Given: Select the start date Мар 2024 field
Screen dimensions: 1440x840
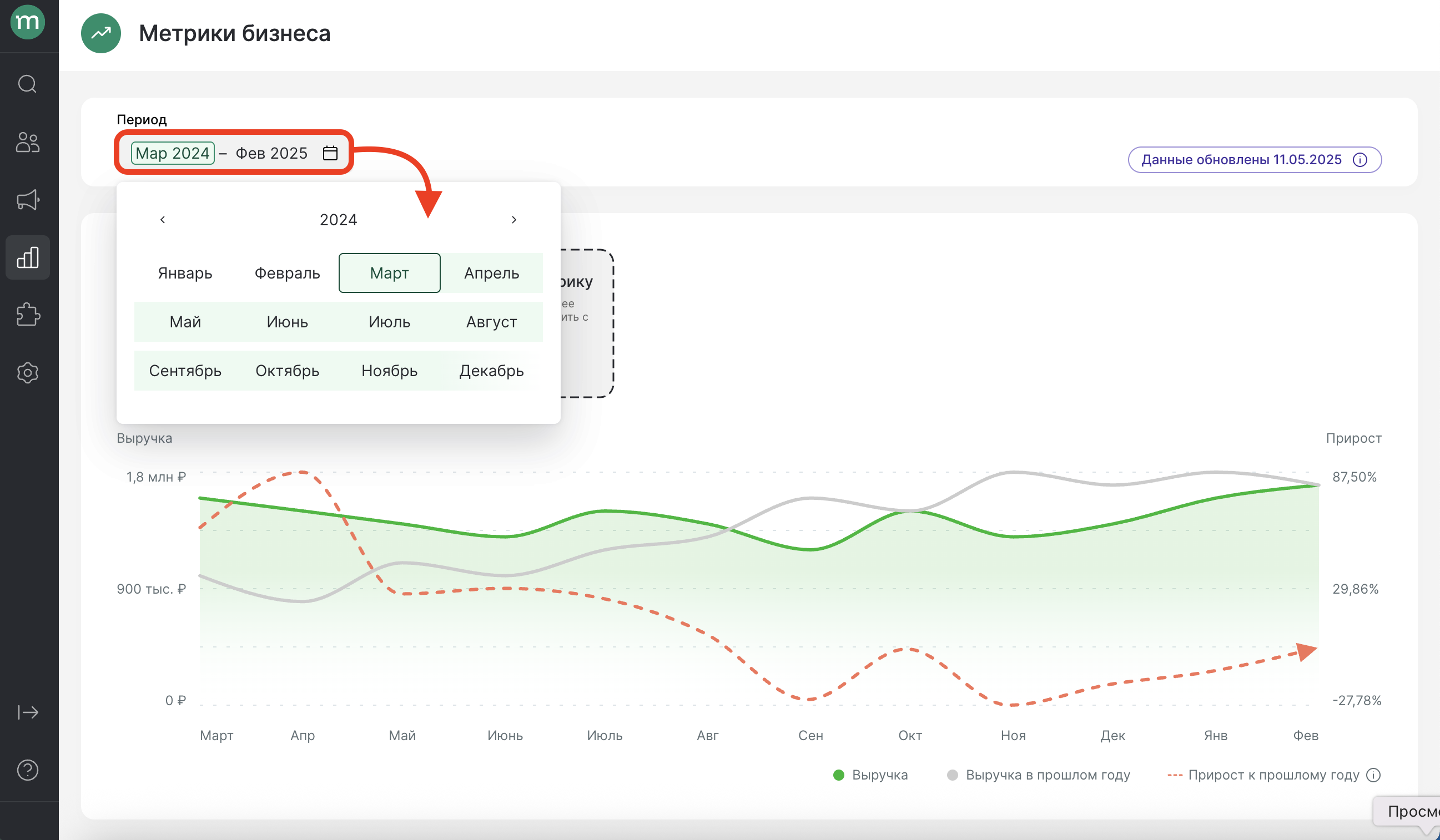Looking at the screenshot, I should coord(173,153).
